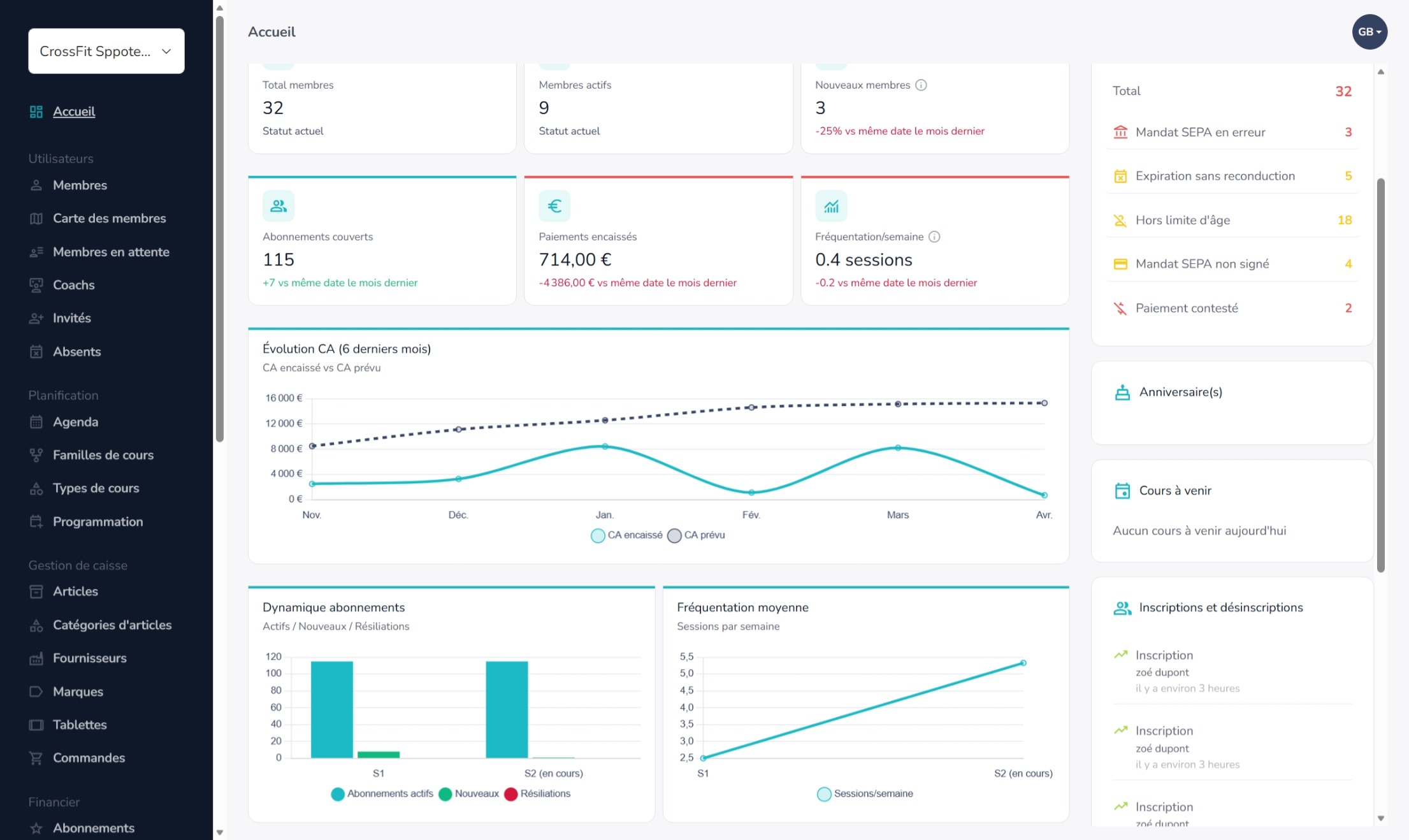
Task: Open the Mandat SEPA non signé alert row
Action: click(x=1232, y=264)
